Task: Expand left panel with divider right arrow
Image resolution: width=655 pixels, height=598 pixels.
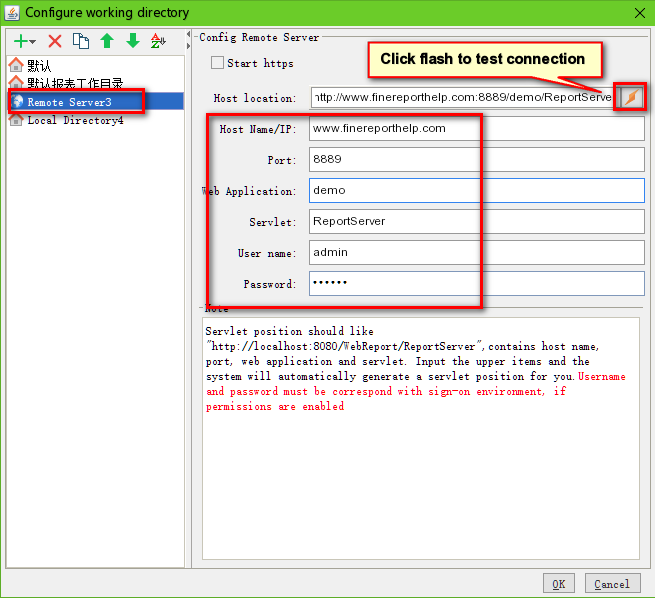Action: (188, 46)
